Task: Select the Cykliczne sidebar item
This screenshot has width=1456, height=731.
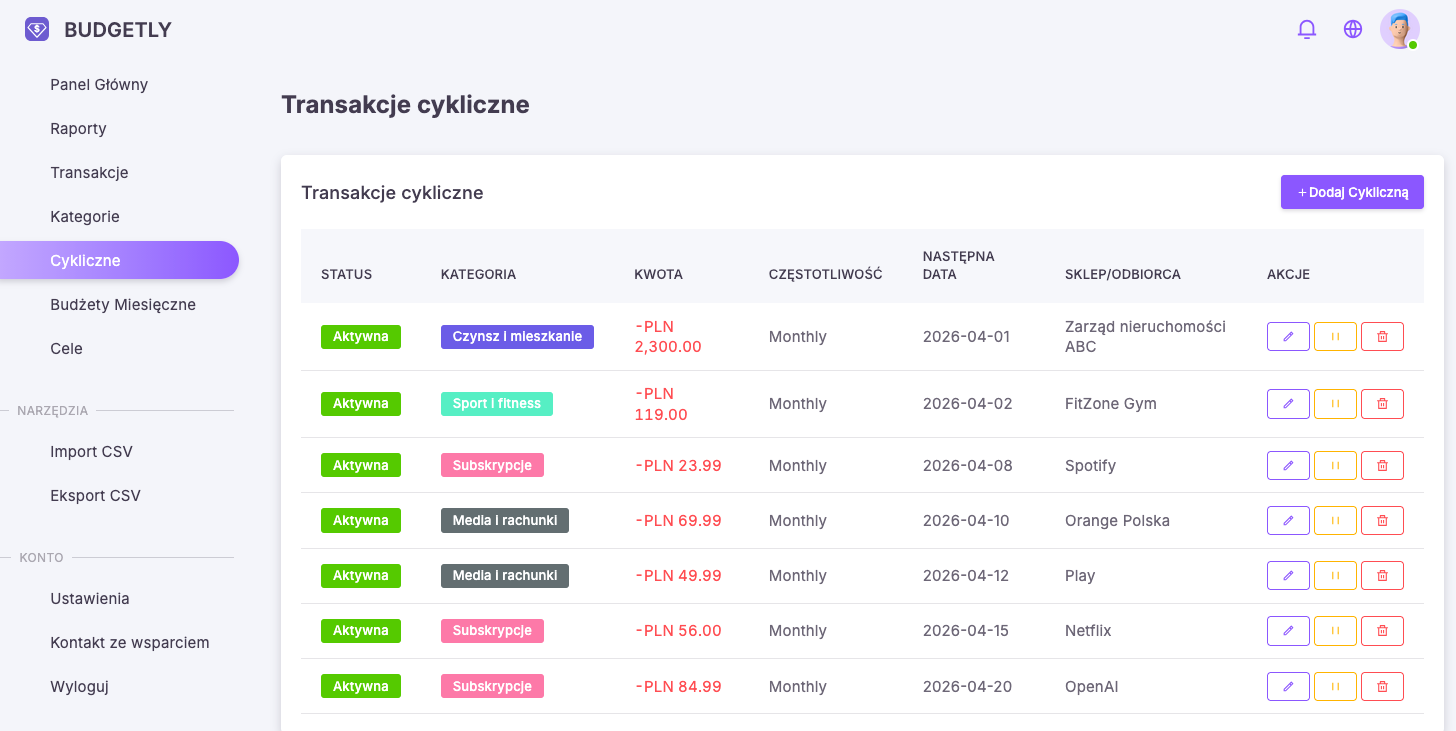Action: [x=119, y=260]
